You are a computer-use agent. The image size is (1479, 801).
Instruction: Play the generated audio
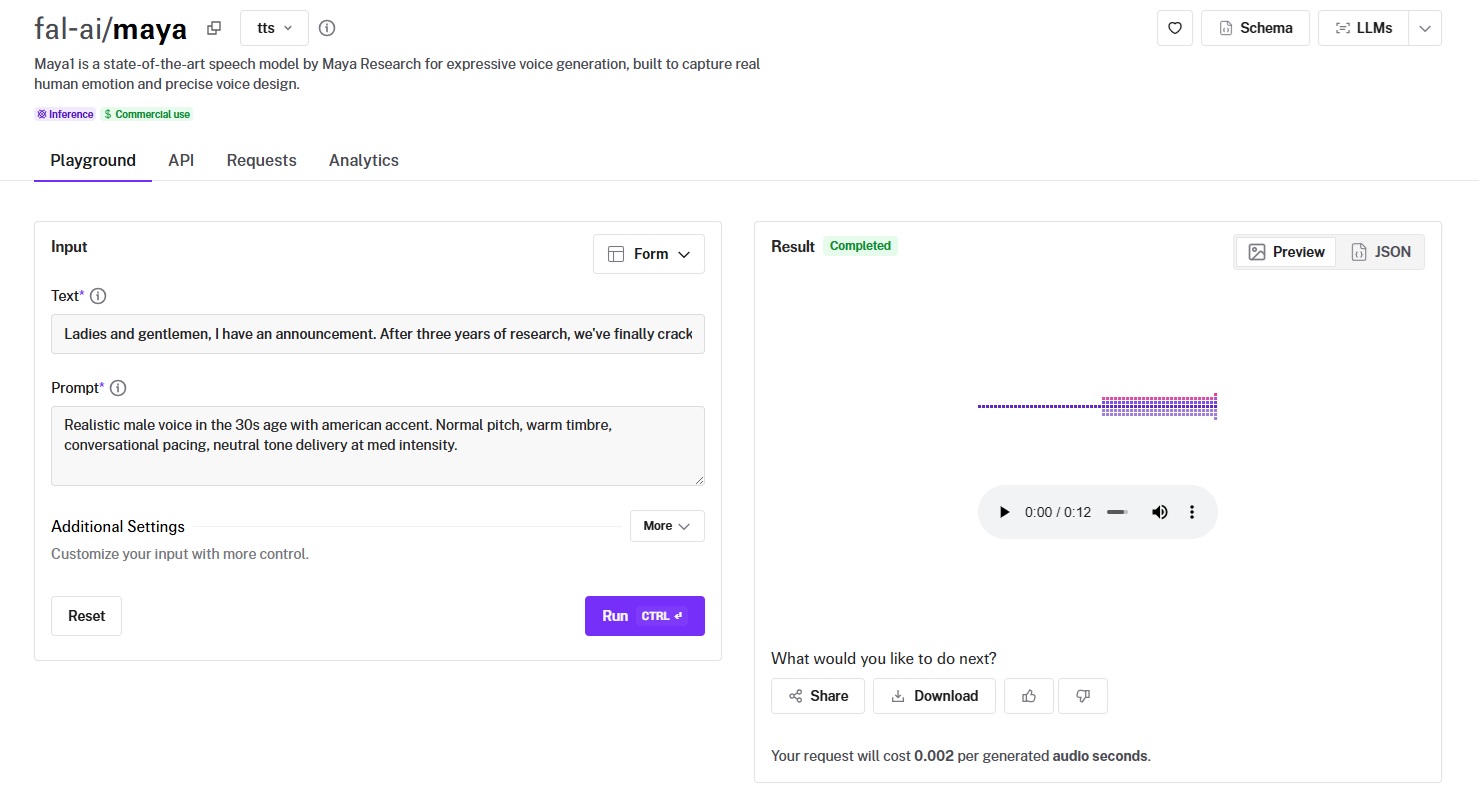(1004, 512)
